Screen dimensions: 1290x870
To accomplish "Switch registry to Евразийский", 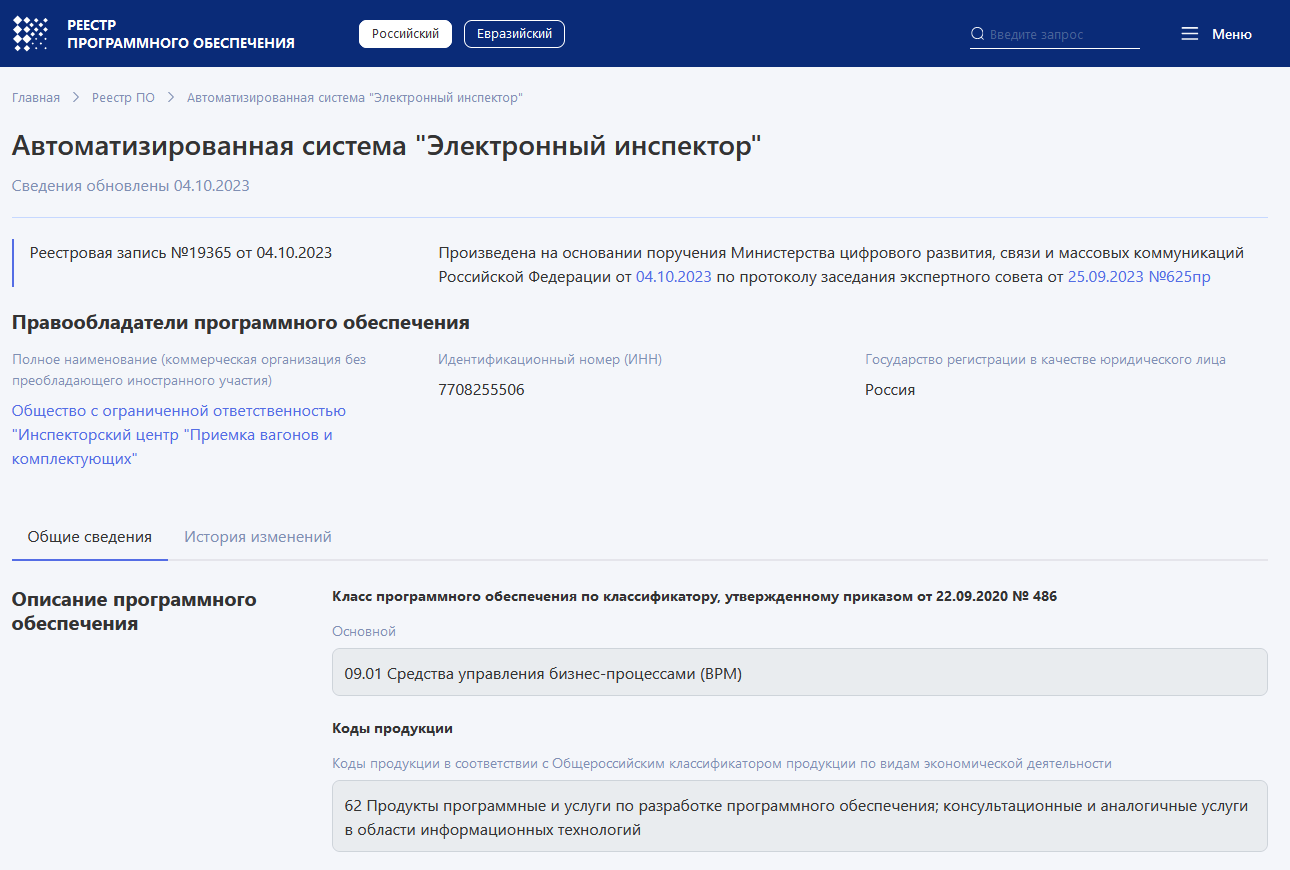I will [514, 34].
